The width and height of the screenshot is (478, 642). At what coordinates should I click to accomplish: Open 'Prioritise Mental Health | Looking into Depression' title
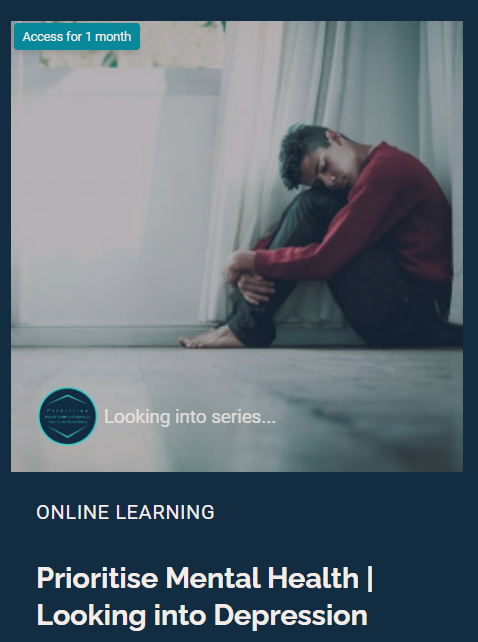click(205, 596)
